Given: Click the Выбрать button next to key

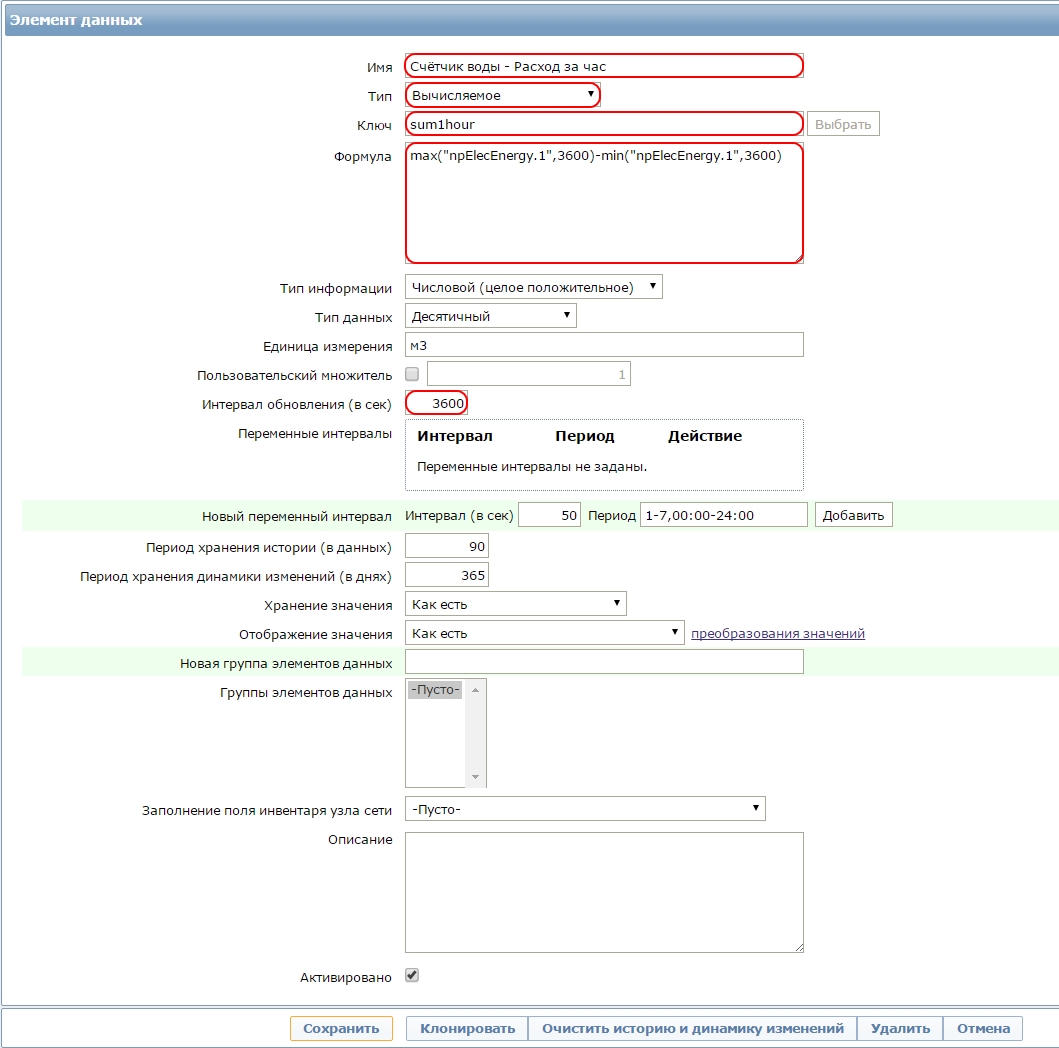Looking at the screenshot, I should point(843,124).
